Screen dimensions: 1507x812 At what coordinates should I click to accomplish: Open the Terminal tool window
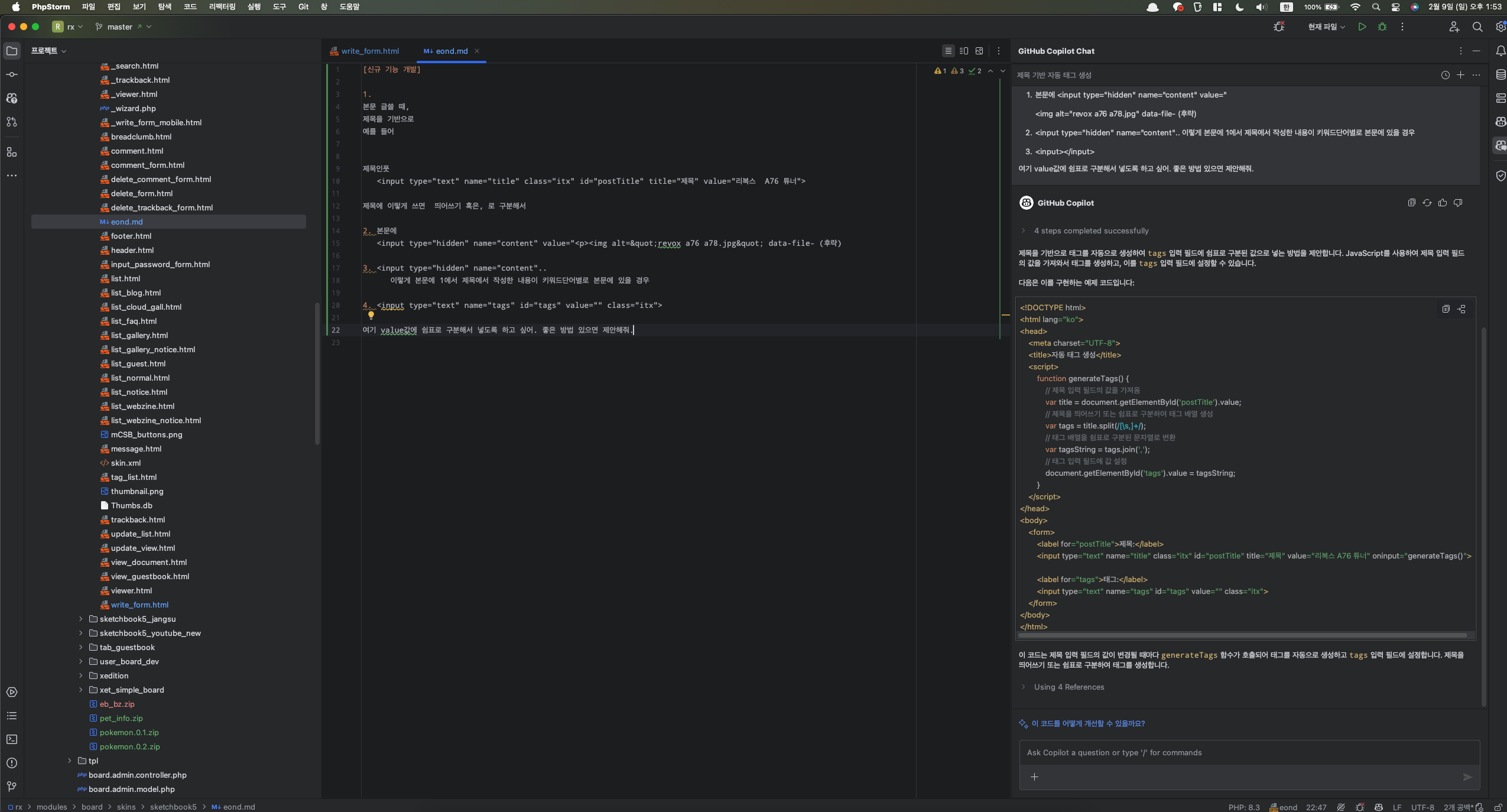pyautogui.click(x=12, y=739)
